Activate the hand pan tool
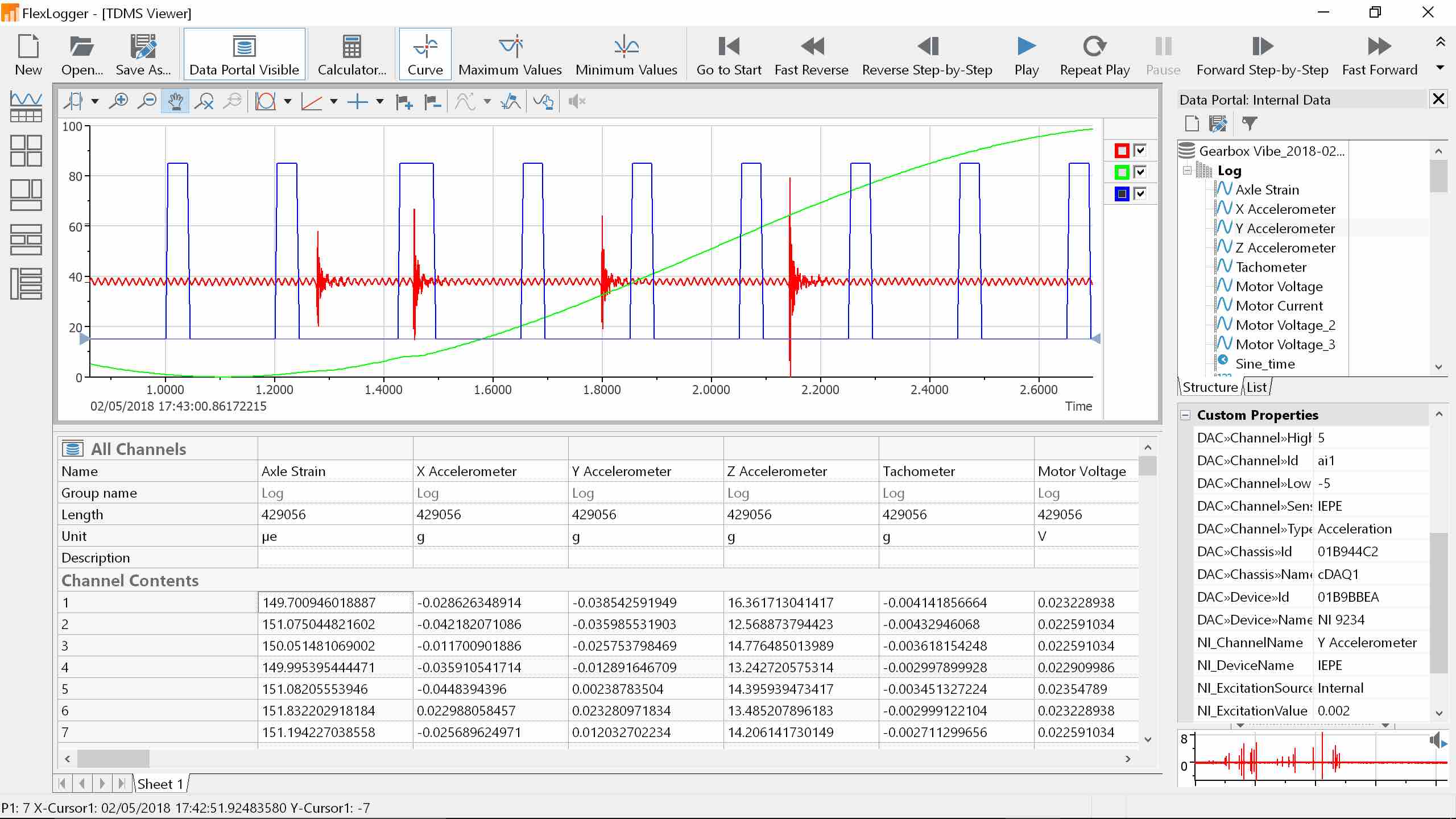The height and width of the screenshot is (819, 1456). 175,102
